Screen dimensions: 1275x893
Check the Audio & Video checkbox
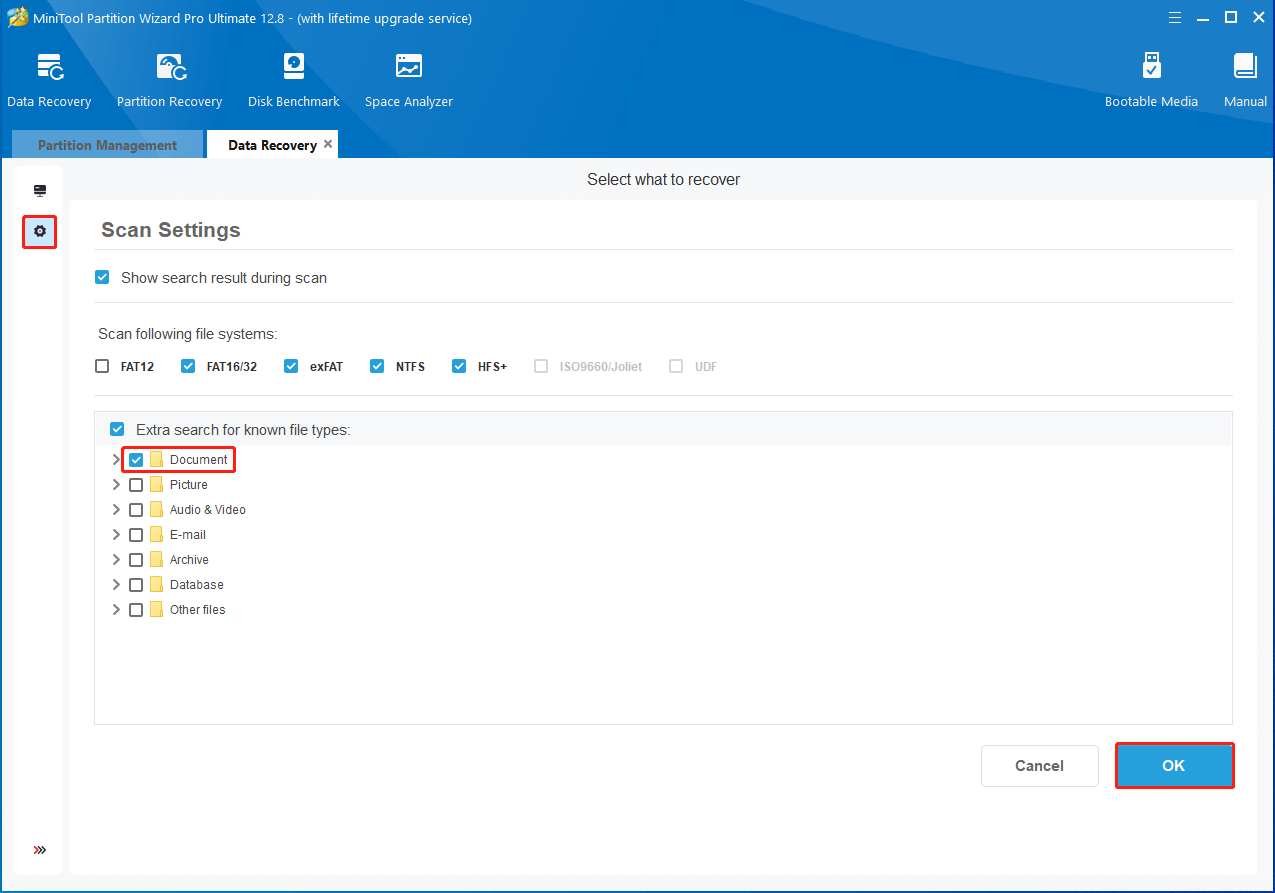[136, 510]
